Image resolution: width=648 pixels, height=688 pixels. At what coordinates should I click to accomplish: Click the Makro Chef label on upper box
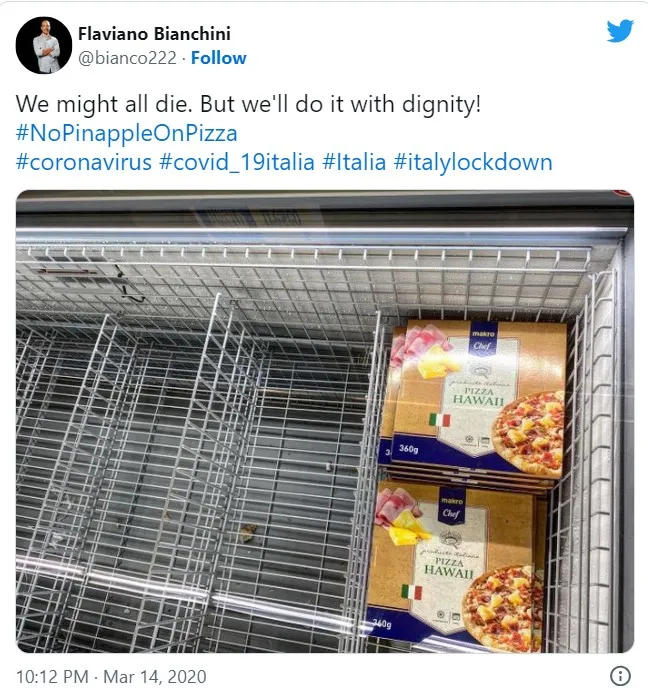click(x=483, y=340)
